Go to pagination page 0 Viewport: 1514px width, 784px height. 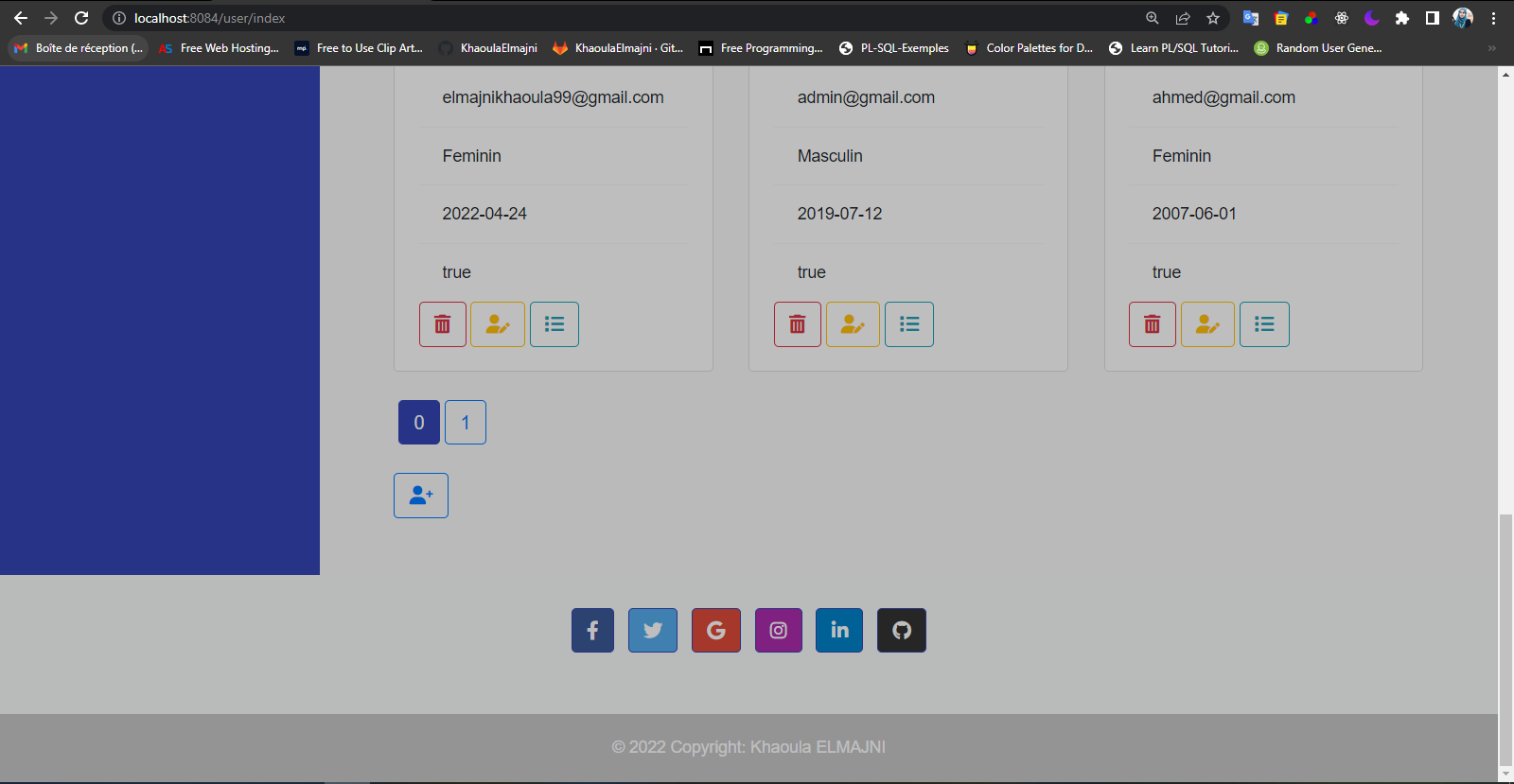pyautogui.click(x=419, y=423)
